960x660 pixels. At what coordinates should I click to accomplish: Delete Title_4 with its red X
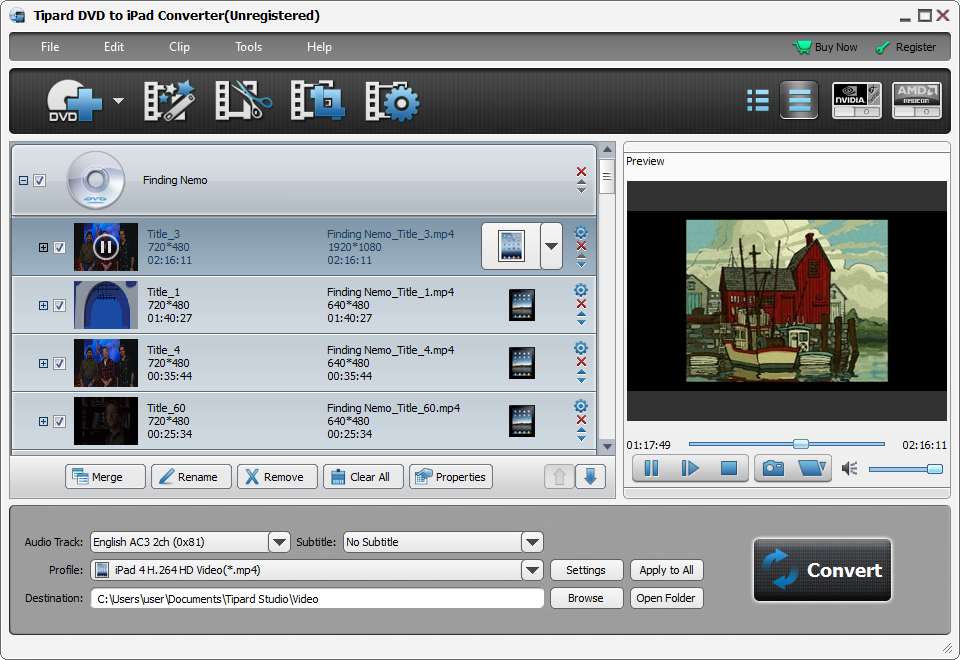point(582,362)
